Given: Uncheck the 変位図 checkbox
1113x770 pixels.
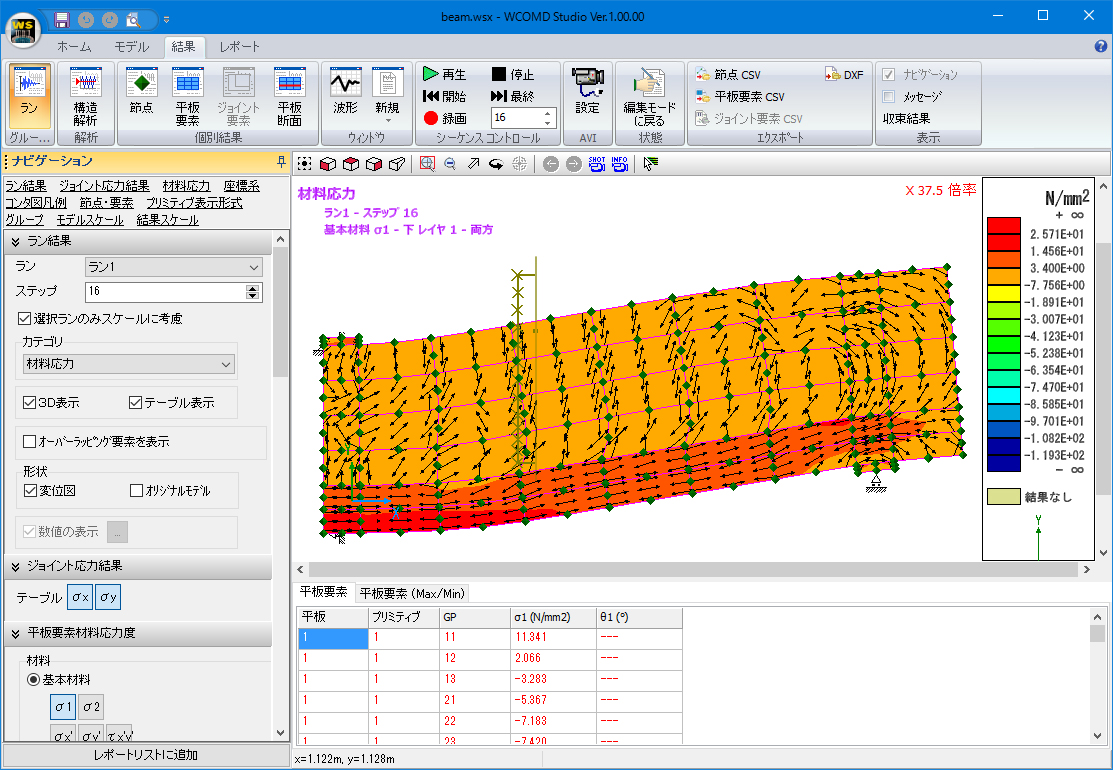Looking at the screenshot, I should pos(29,491).
